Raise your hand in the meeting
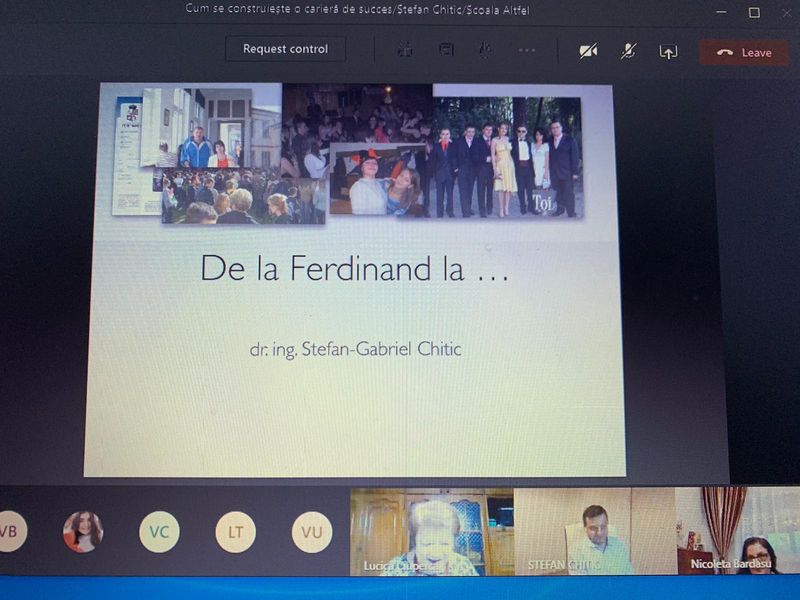Image resolution: width=800 pixels, height=600 pixels. click(x=486, y=50)
